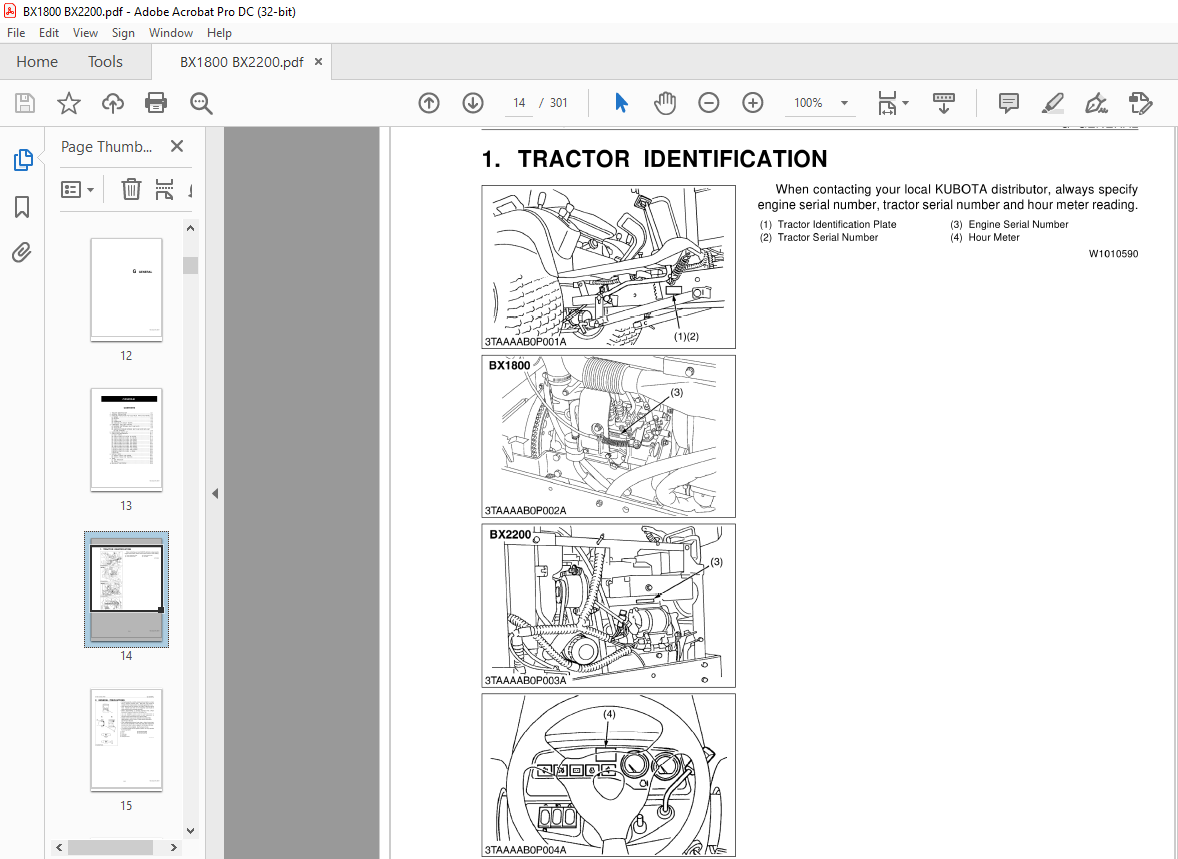
Task: Collapse the navigation pane with left arrow
Action: pyautogui.click(x=215, y=494)
